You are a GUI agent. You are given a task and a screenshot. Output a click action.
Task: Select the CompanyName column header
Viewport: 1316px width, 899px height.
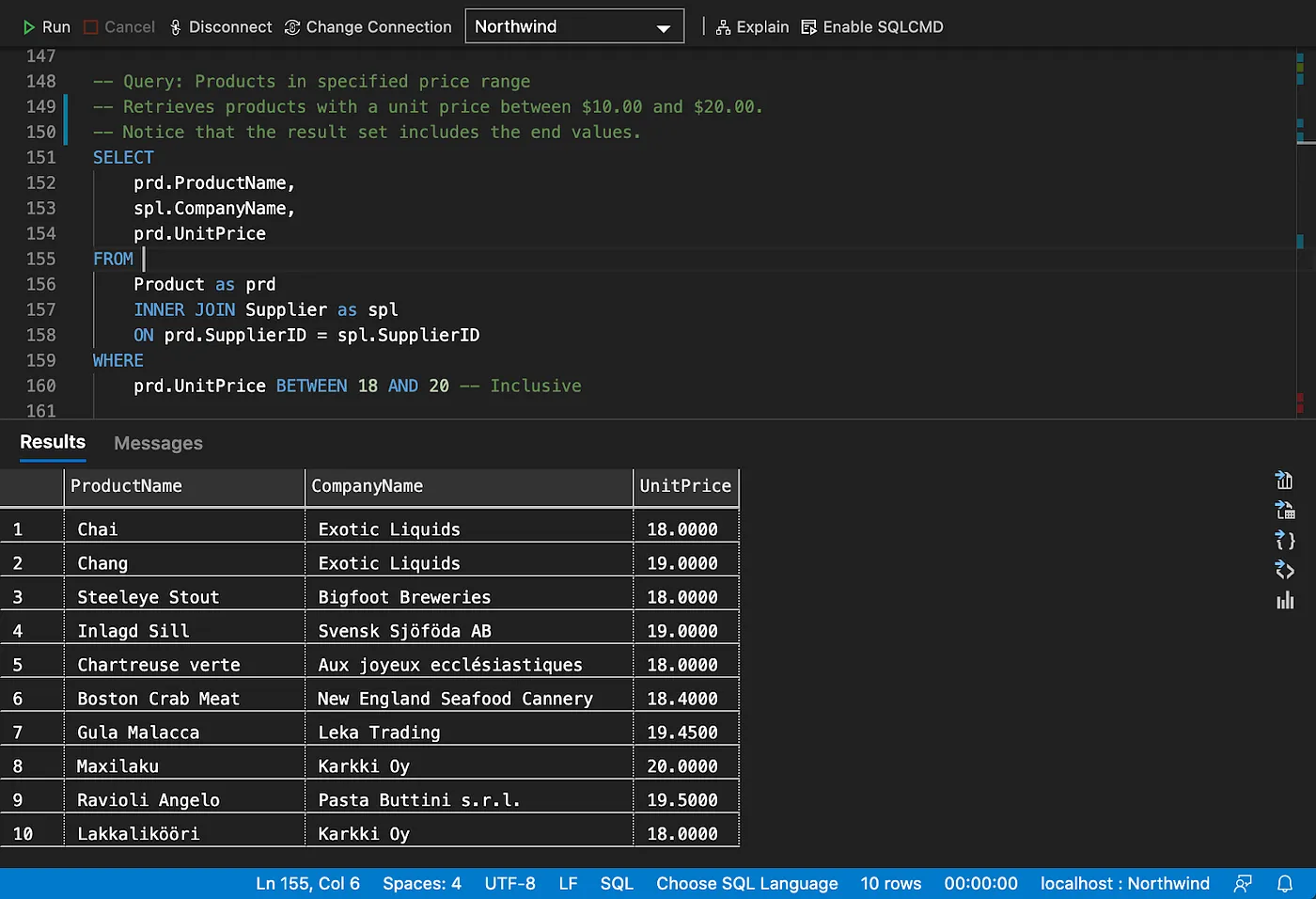469,486
